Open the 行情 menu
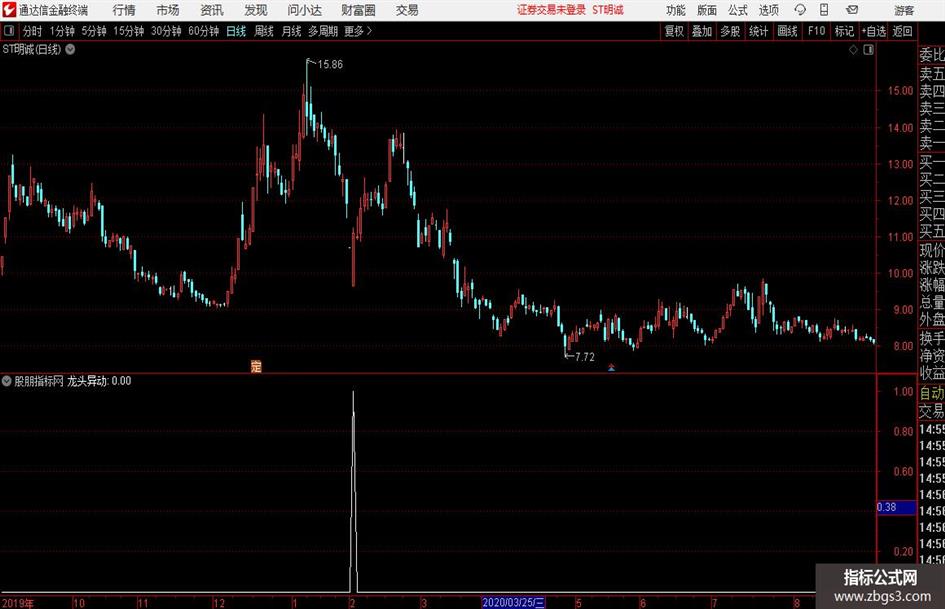This screenshot has width=945, height=609. tap(124, 10)
